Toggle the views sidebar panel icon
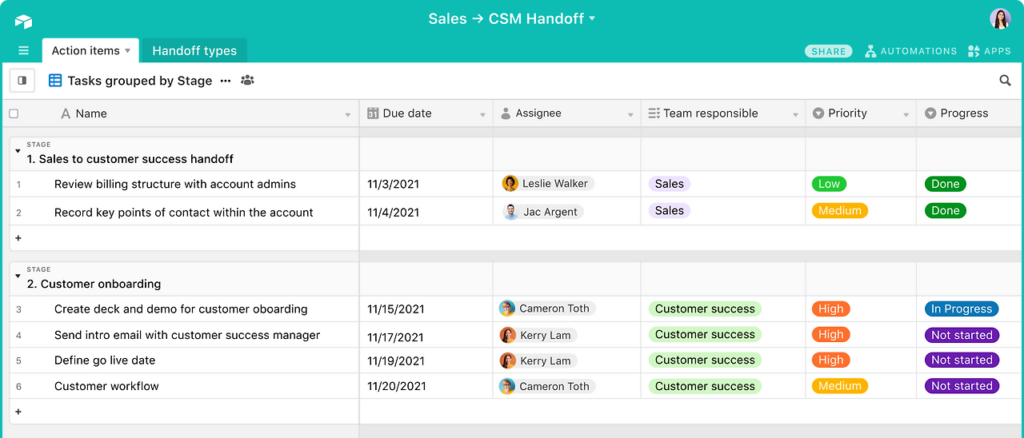1024x438 pixels. [x=22, y=81]
